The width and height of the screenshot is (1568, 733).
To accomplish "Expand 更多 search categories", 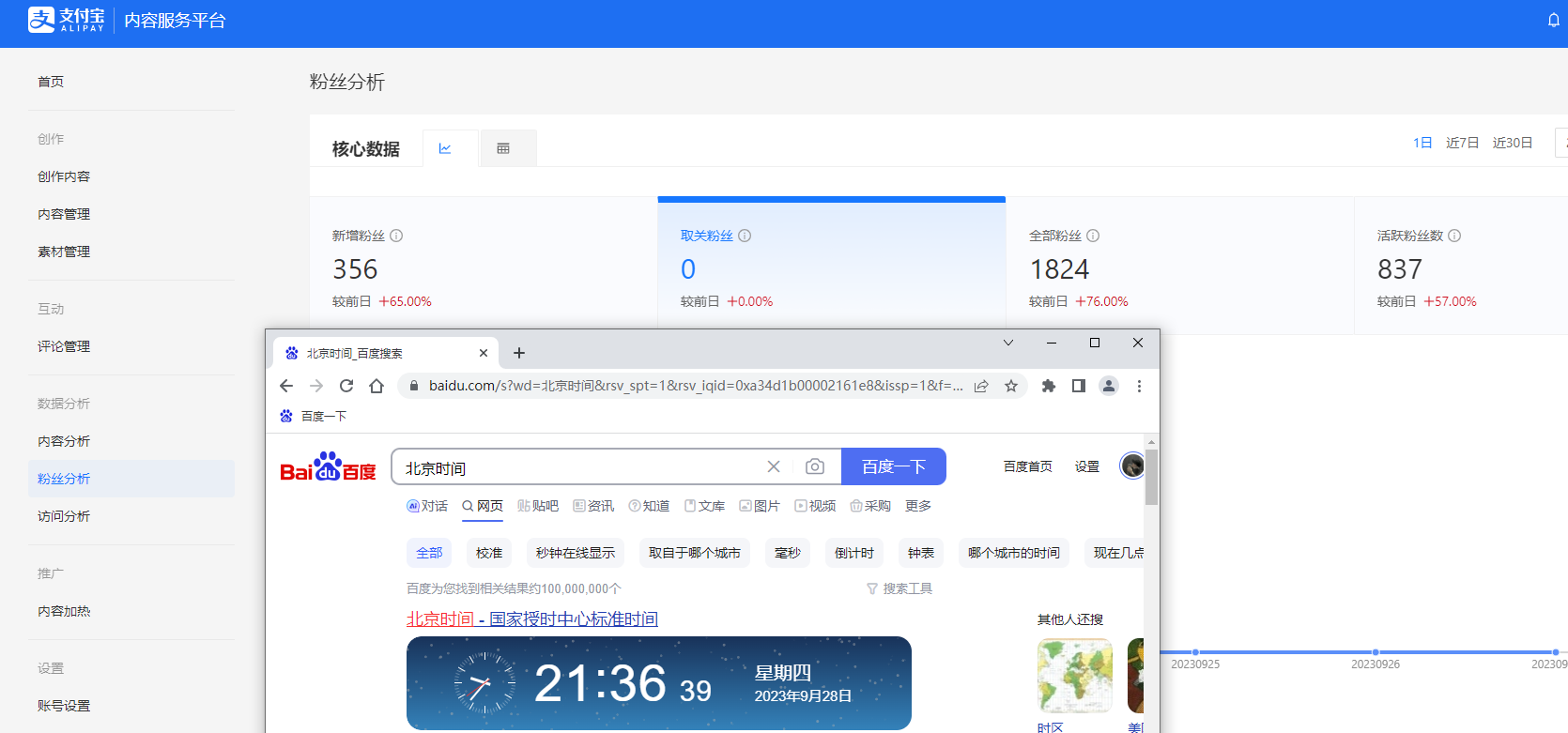I will click(917, 506).
